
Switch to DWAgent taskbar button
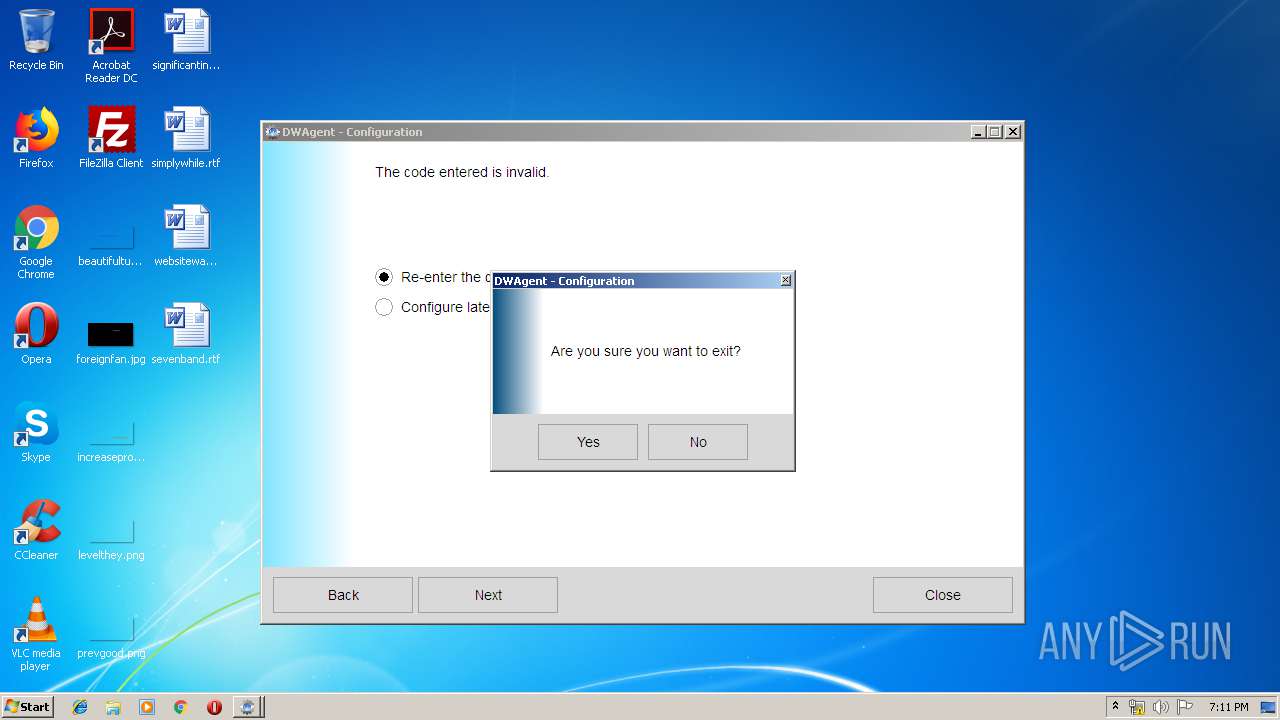click(x=247, y=707)
